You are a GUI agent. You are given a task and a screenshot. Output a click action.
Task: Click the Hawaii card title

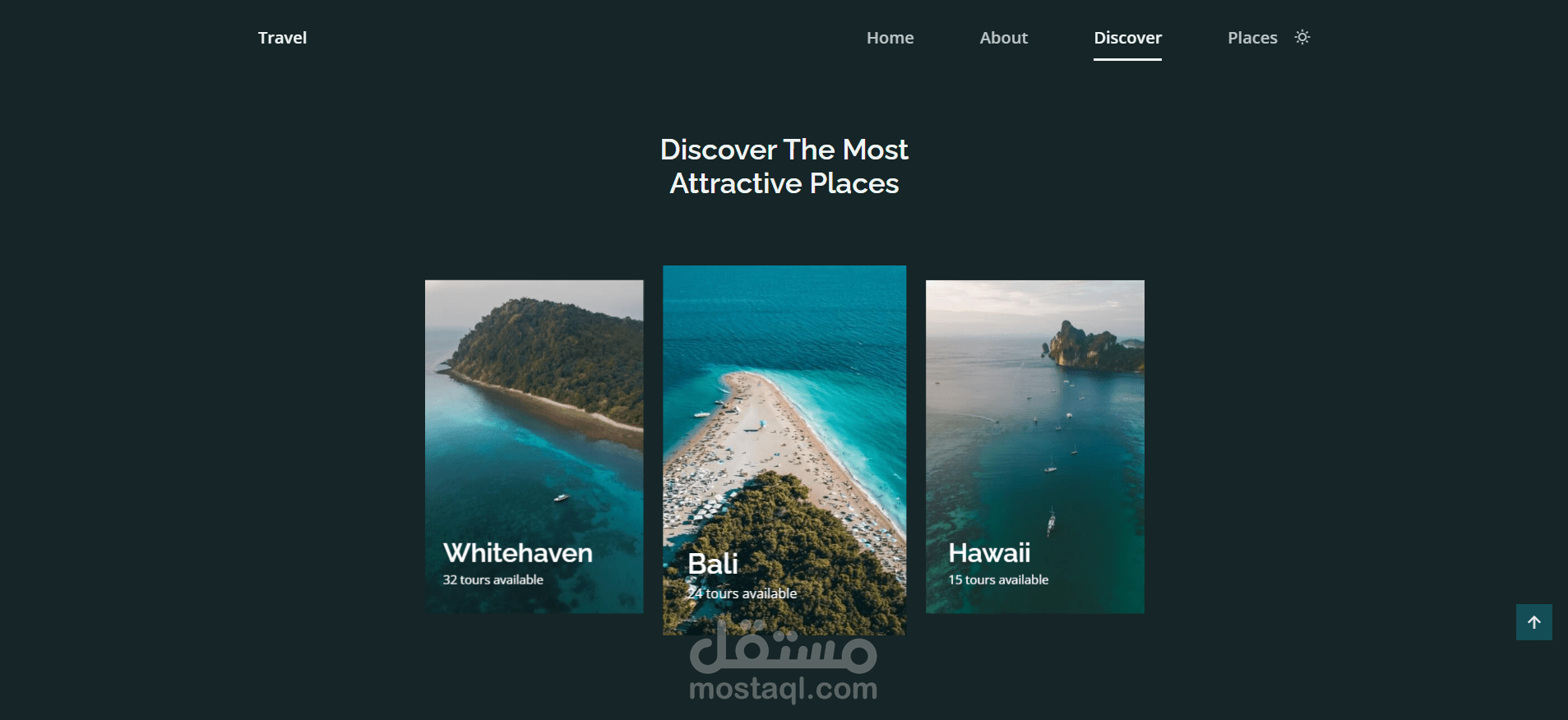tap(989, 552)
